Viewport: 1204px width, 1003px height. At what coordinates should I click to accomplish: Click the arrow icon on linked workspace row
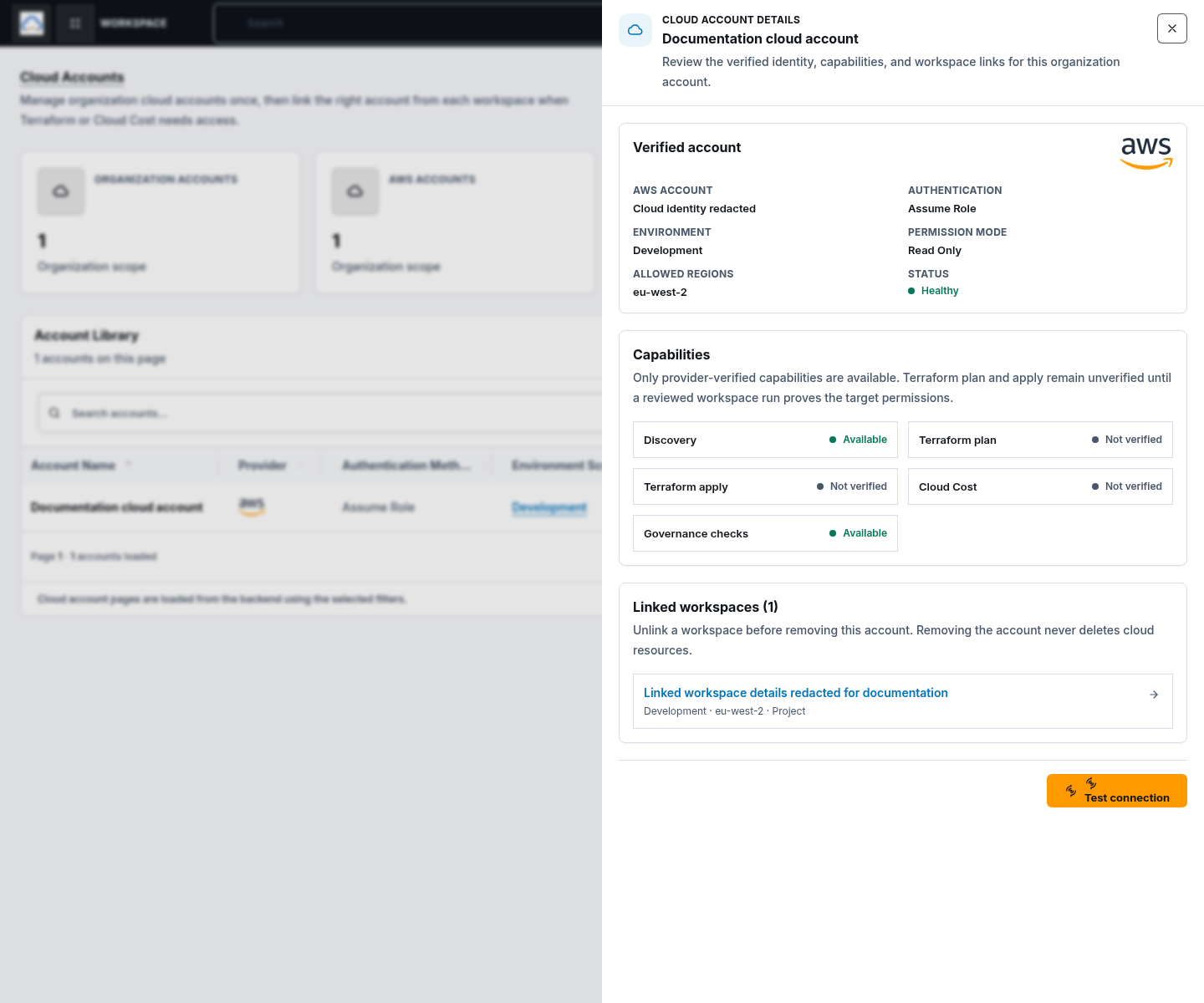tap(1154, 695)
